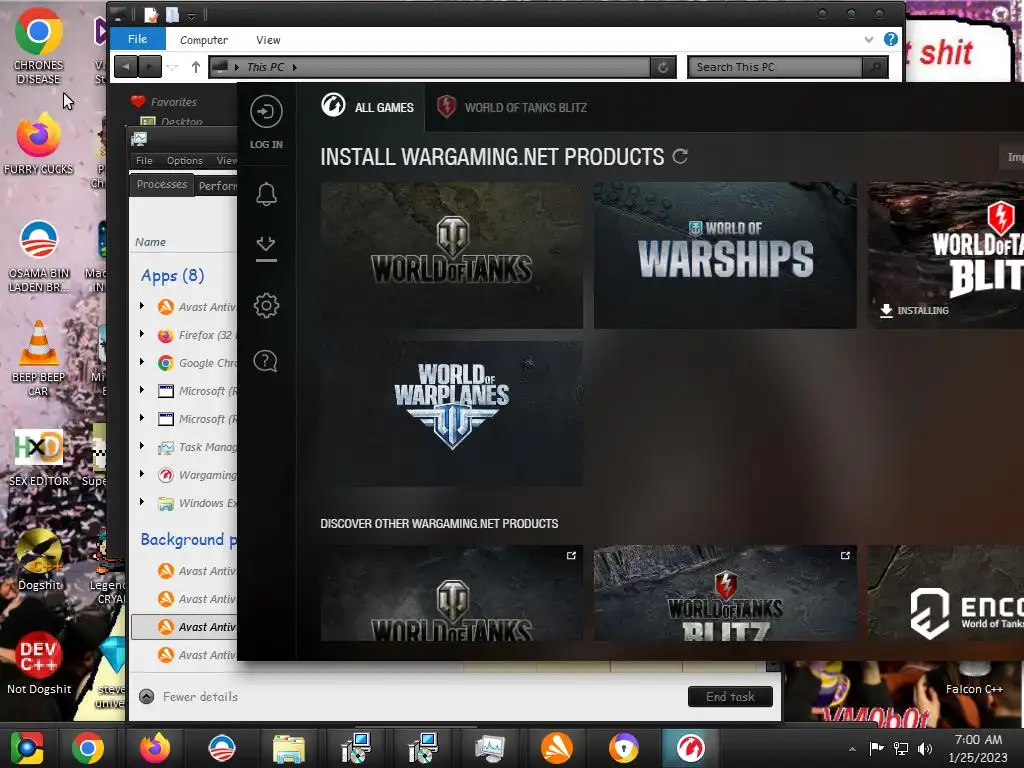Click the search magnifier button in File Explorer
The image size is (1024, 768).
click(875, 67)
